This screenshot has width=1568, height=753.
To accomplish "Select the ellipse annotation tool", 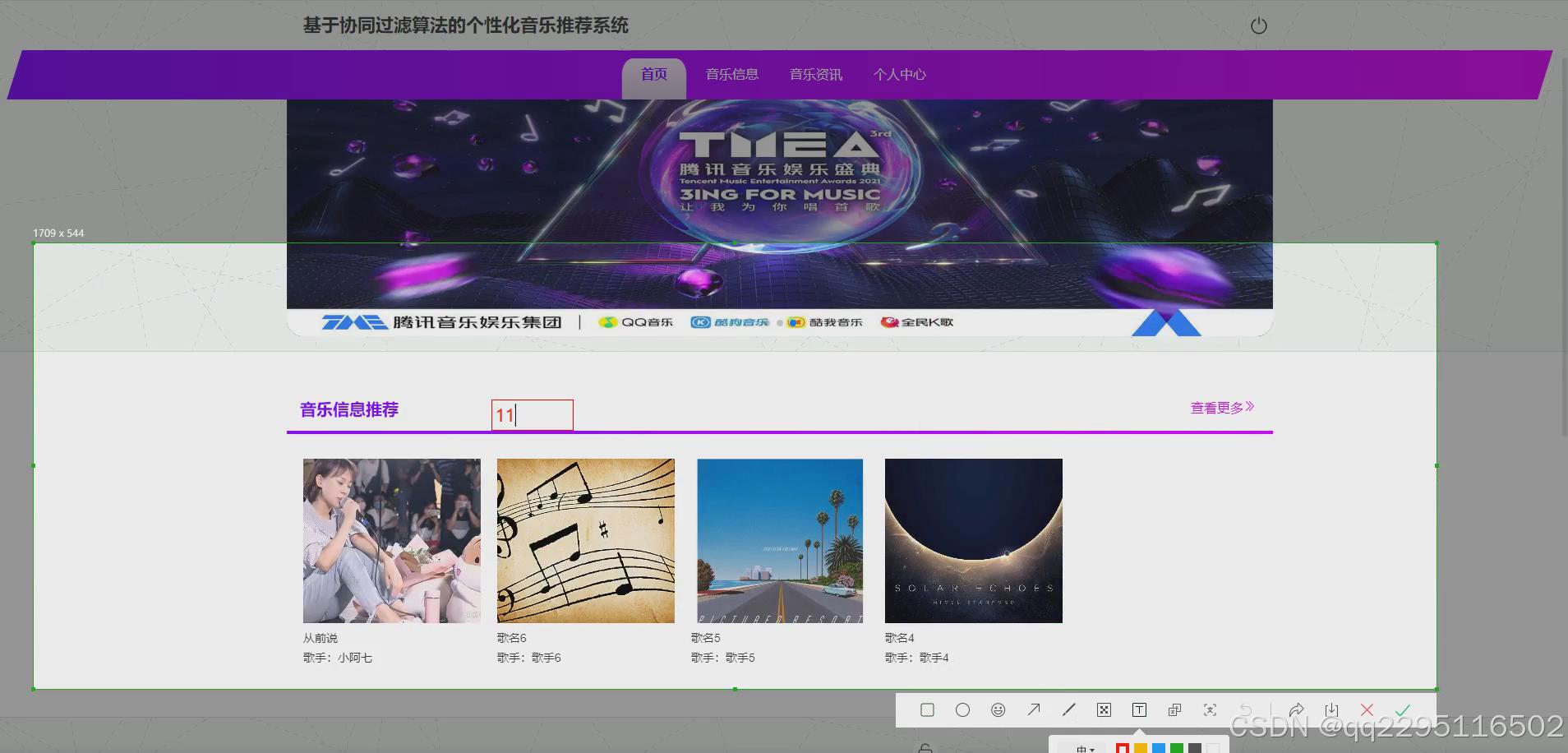I will point(962,709).
